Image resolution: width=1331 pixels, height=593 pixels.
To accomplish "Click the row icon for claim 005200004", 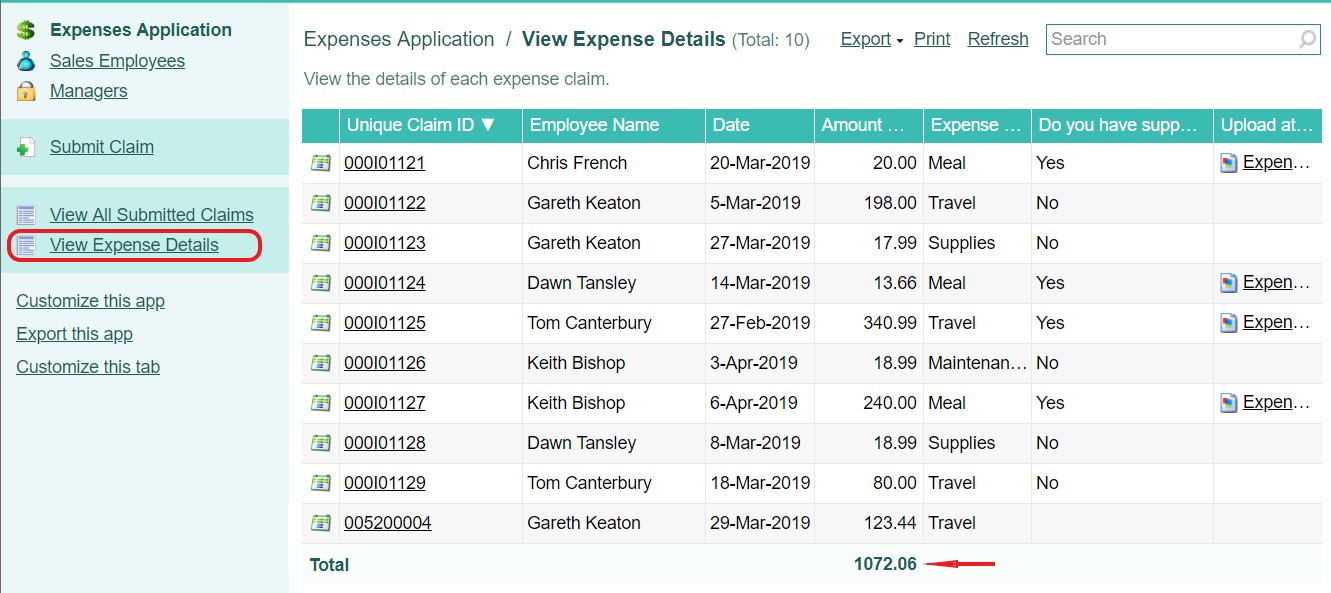I will tap(320, 523).
